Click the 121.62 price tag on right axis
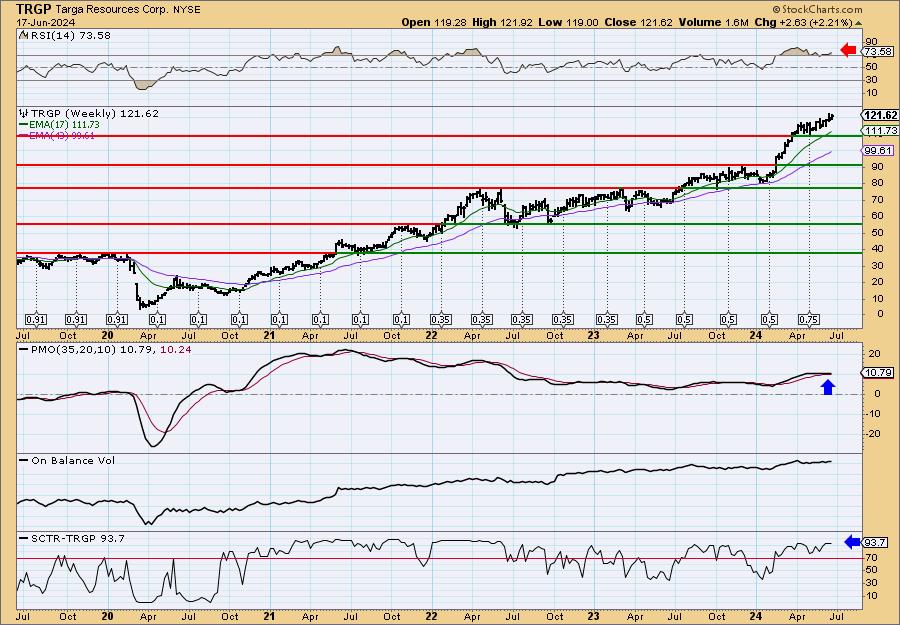Screen dimensions: 900x625 (880, 115)
